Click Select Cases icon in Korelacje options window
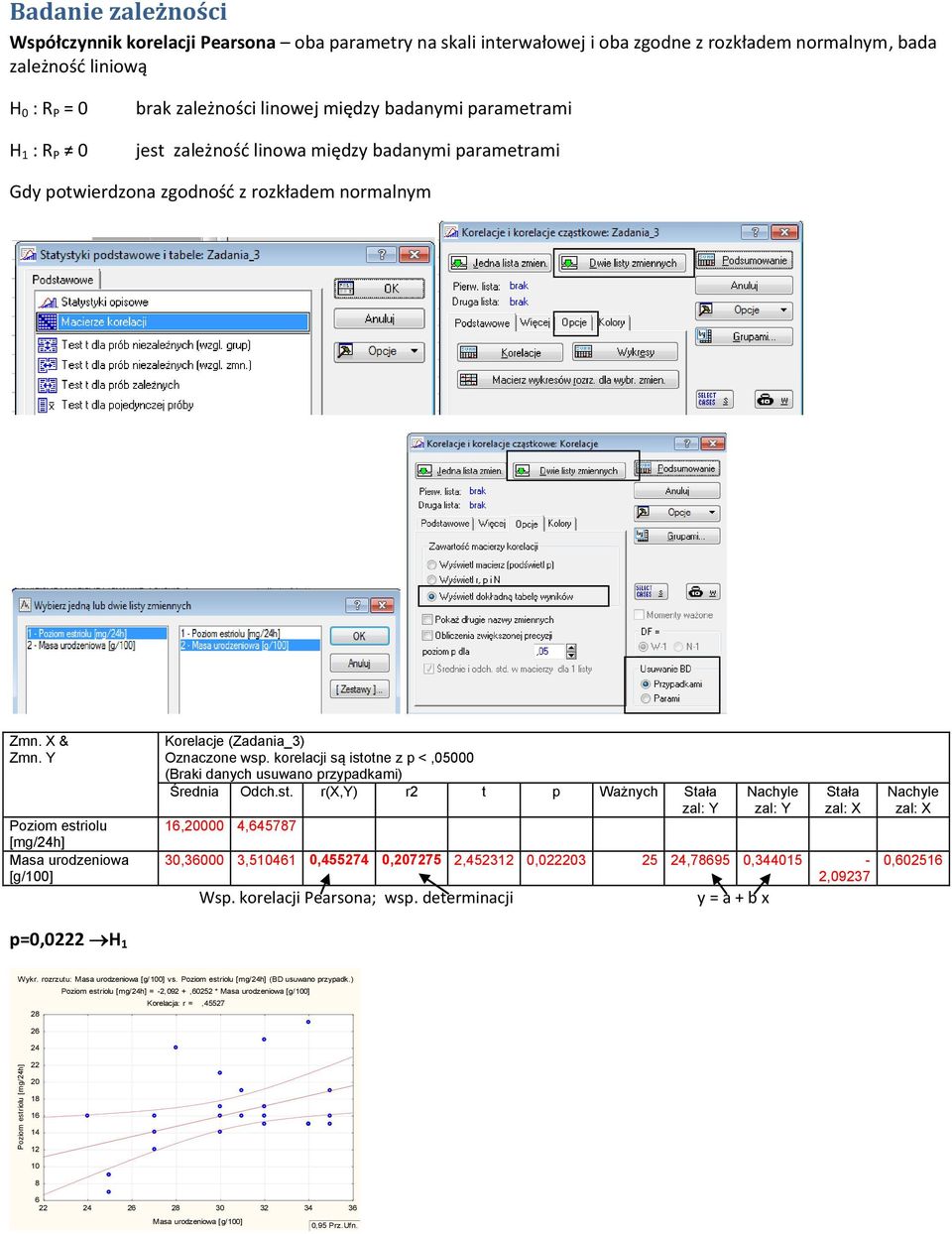 651,591
